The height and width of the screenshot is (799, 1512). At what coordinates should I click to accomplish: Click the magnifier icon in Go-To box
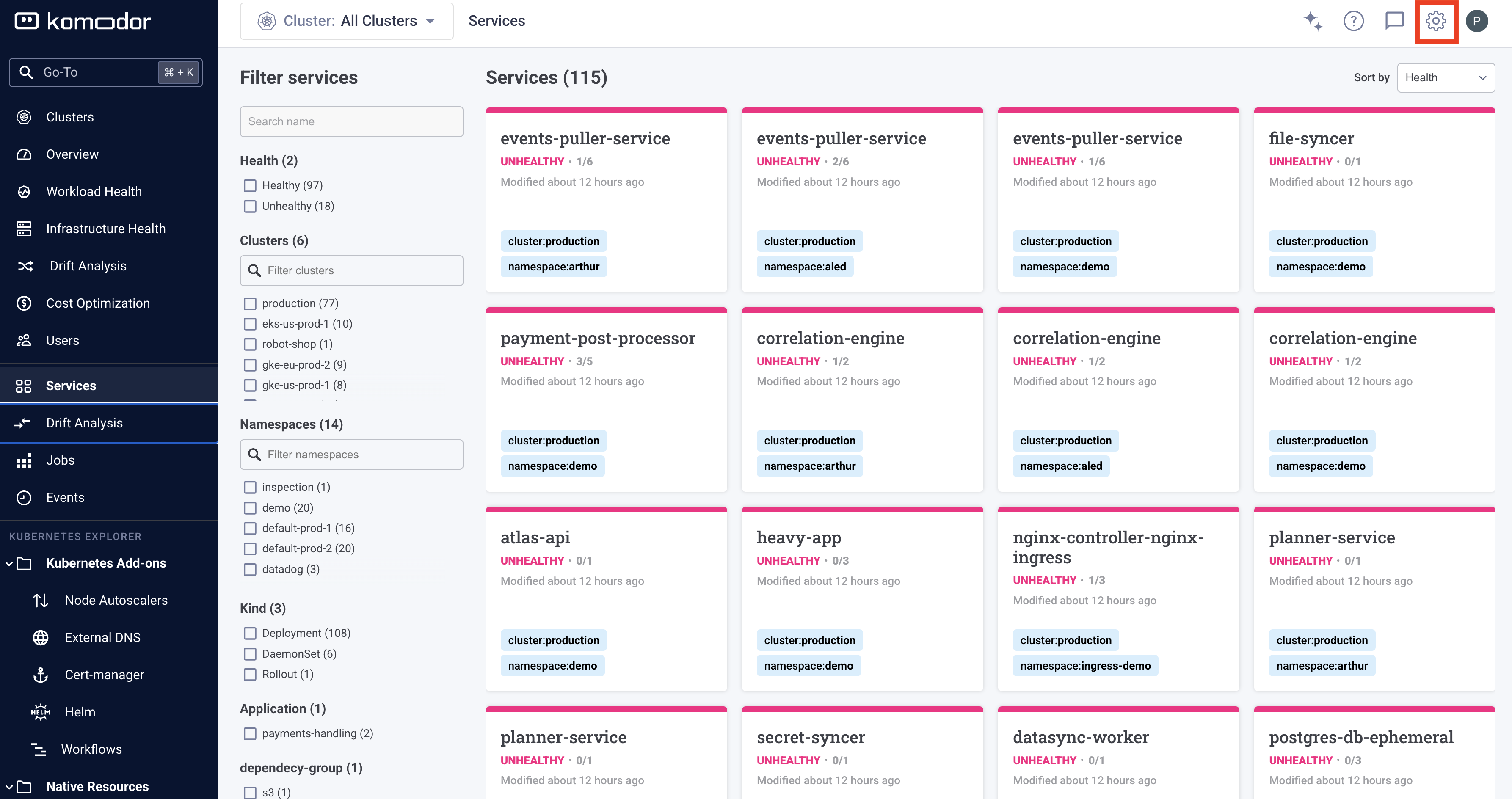(26, 72)
